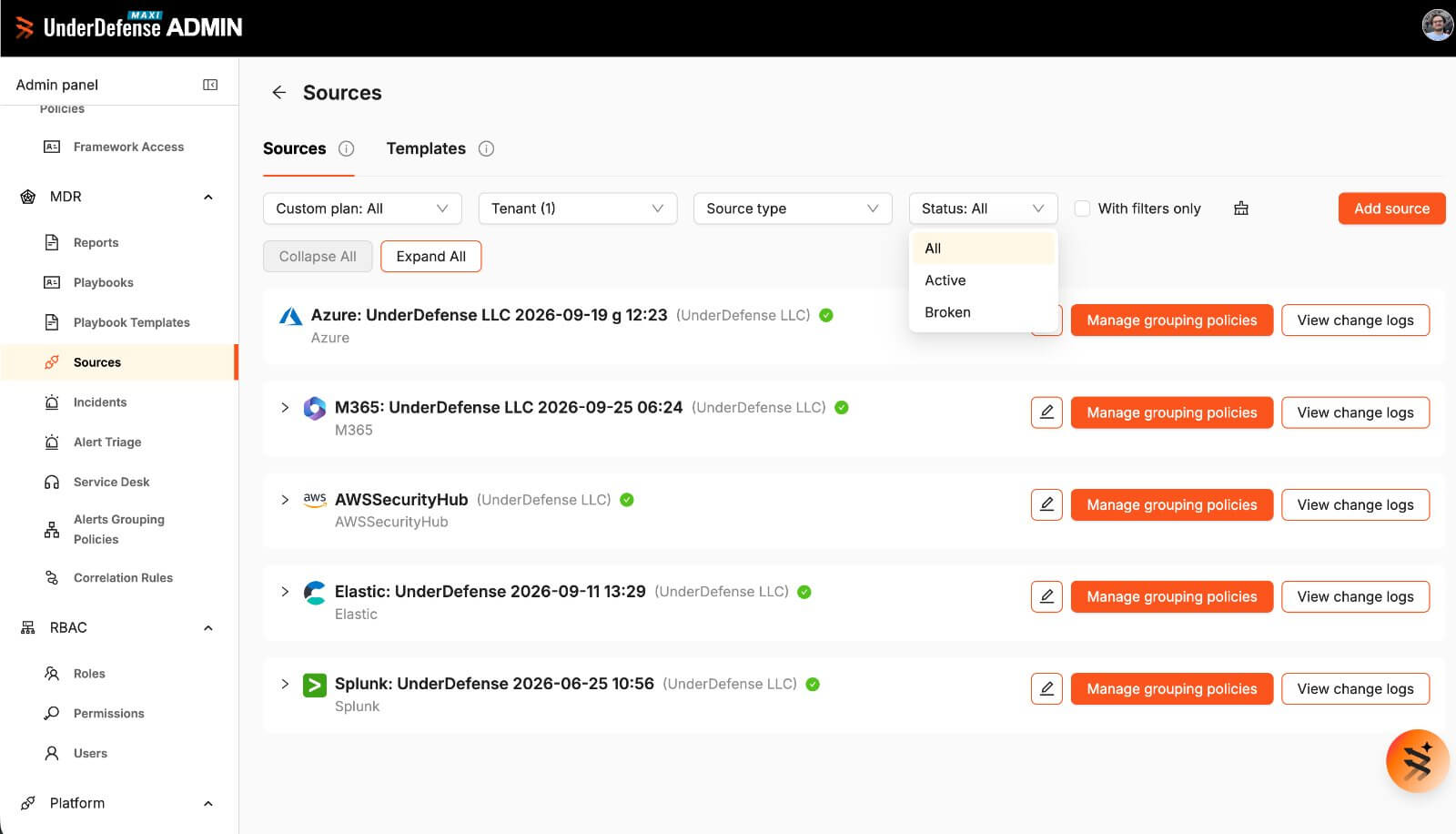Edit the Splunk source with pencil icon
Screen dimensions: 1456x834
[x=1046, y=688]
